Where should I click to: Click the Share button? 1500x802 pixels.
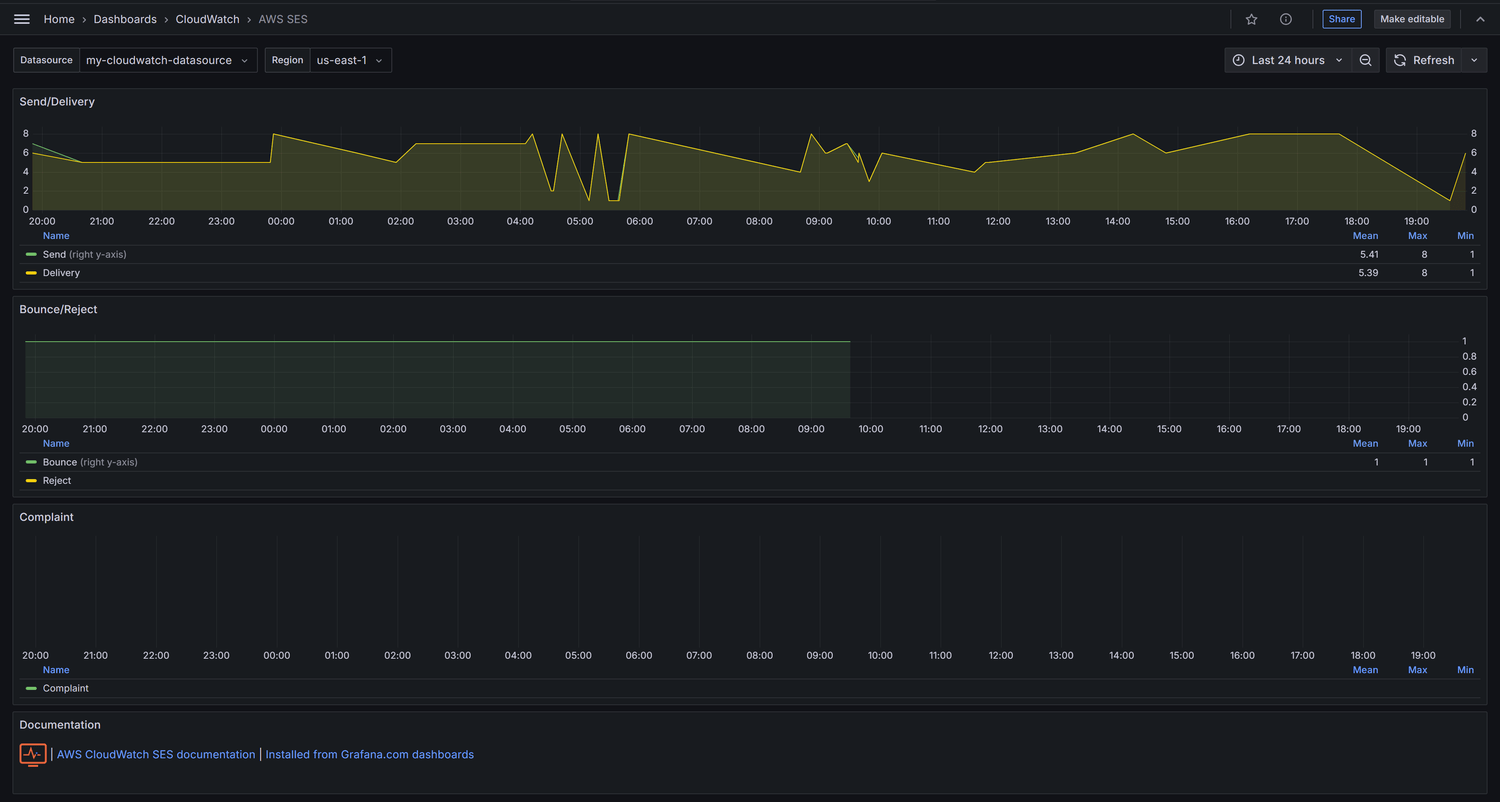[x=1342, y=19]
